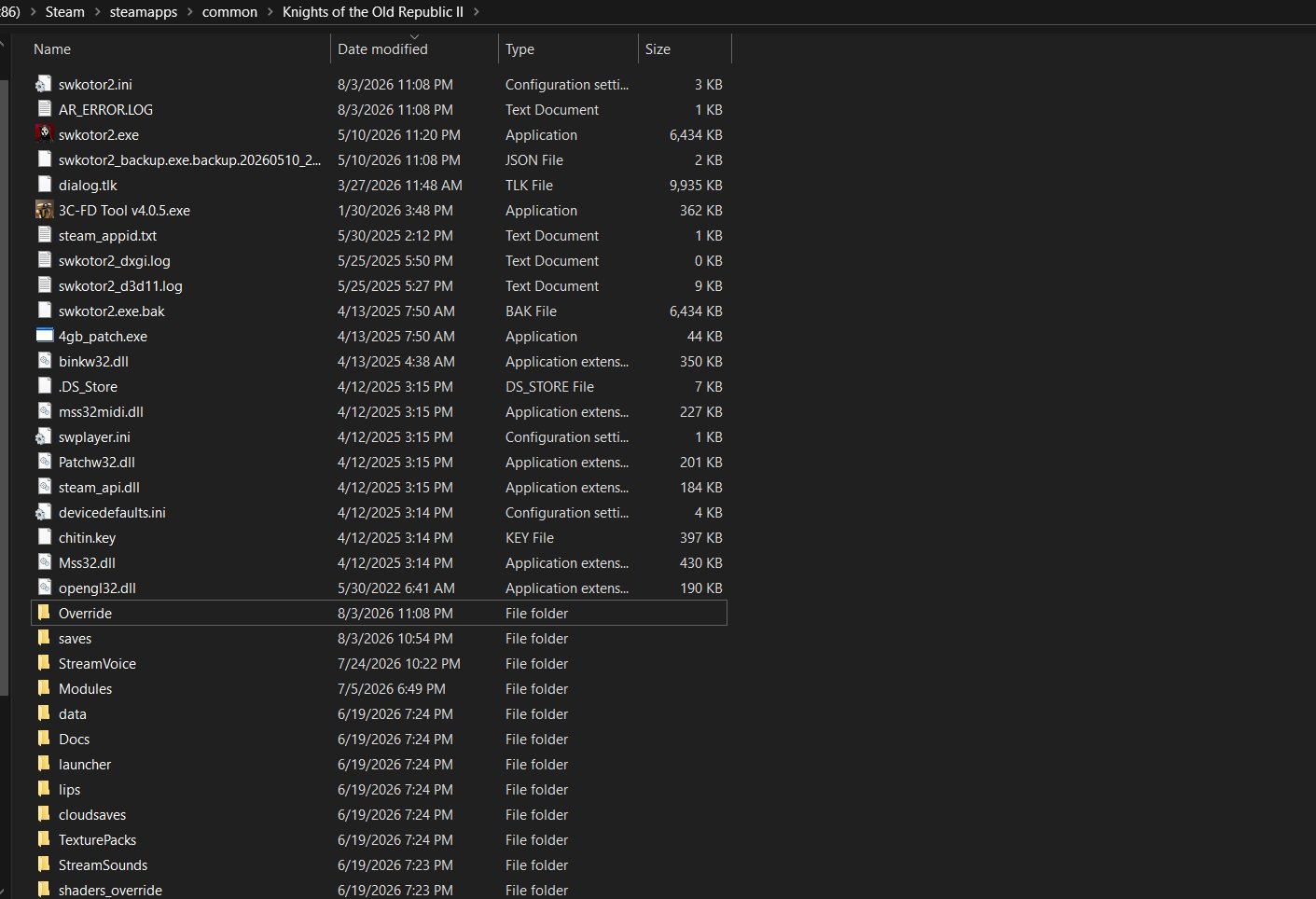Click the BAK File type cell

pyautogui.click(x=531, y=311)
